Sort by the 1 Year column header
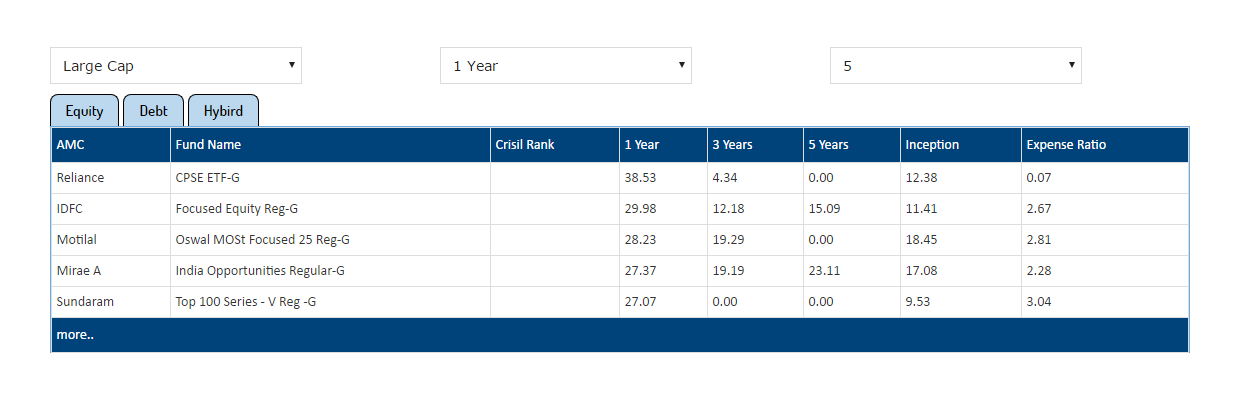1239x406 pixels. tap(642, 145)
